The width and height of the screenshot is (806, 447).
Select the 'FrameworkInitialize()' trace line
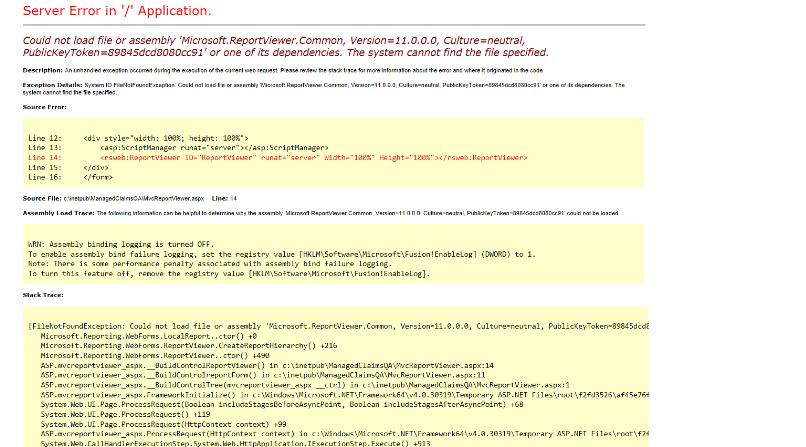pos(345,395)
